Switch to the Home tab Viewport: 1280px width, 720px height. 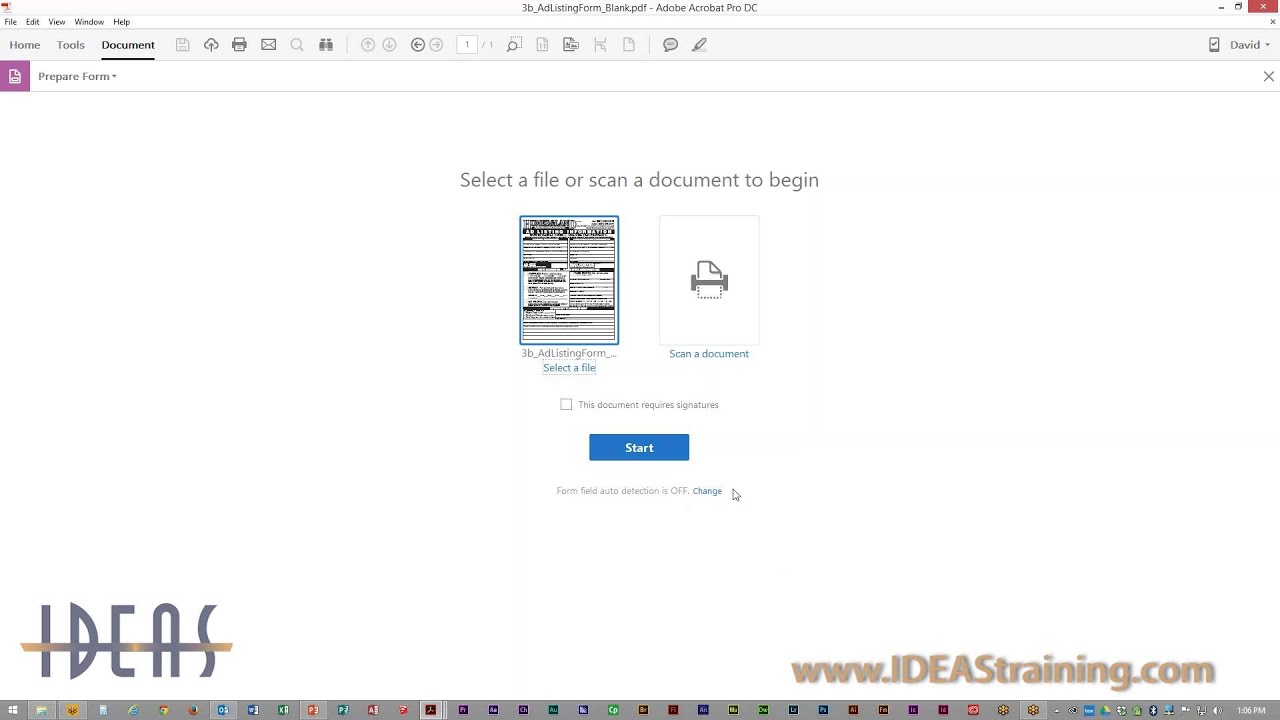coord(25,45)
